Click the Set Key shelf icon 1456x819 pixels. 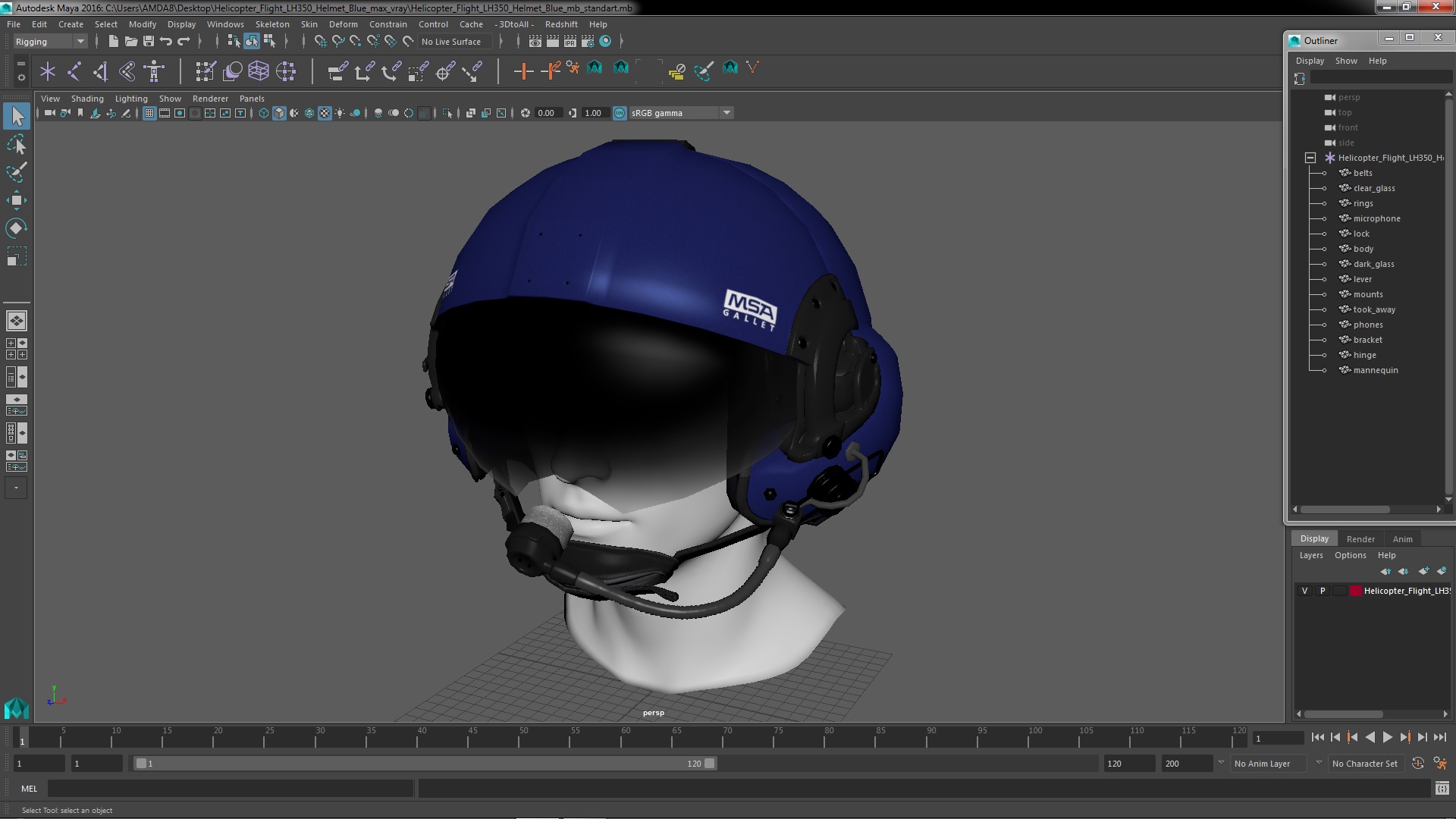[523, 72]
